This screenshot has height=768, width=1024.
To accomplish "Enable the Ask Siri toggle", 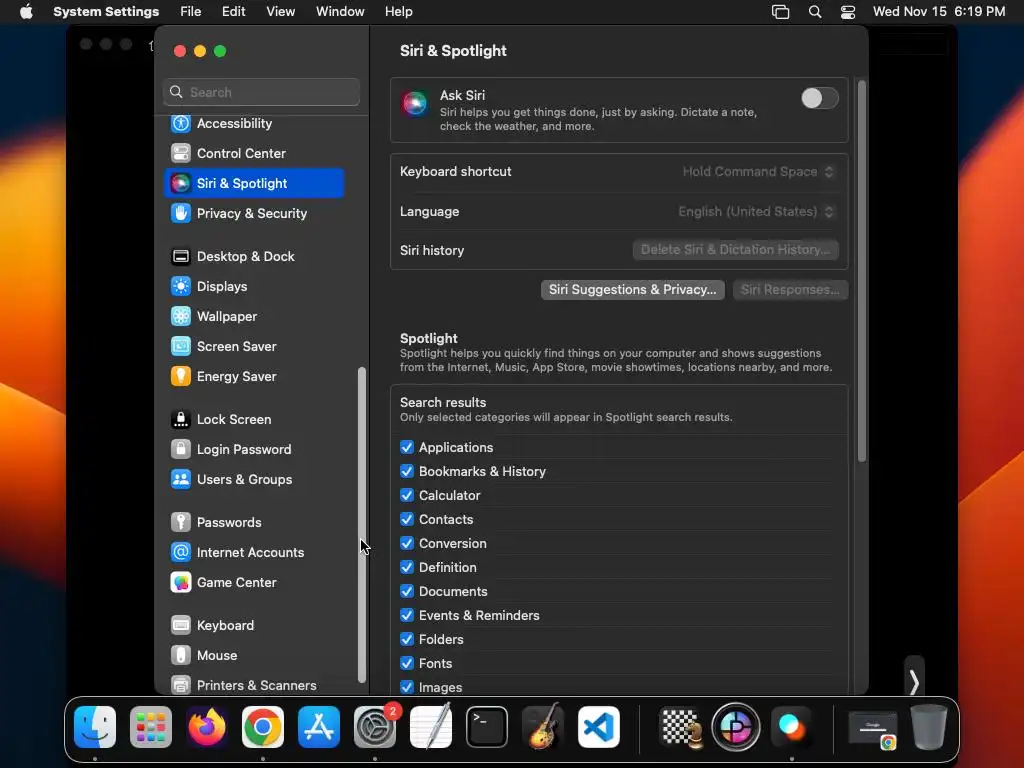I will pyautogui.click(x=820, y=99).
